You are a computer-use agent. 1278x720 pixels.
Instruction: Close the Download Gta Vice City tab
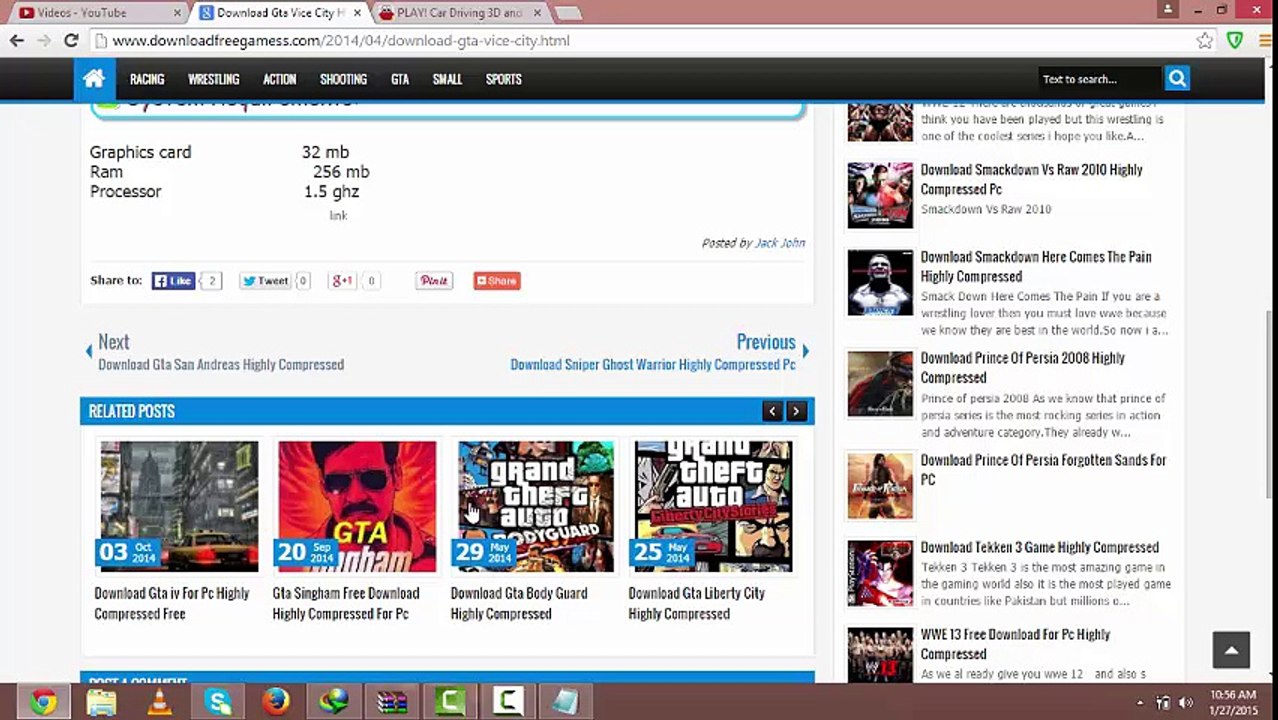click(x=357, y=13)
